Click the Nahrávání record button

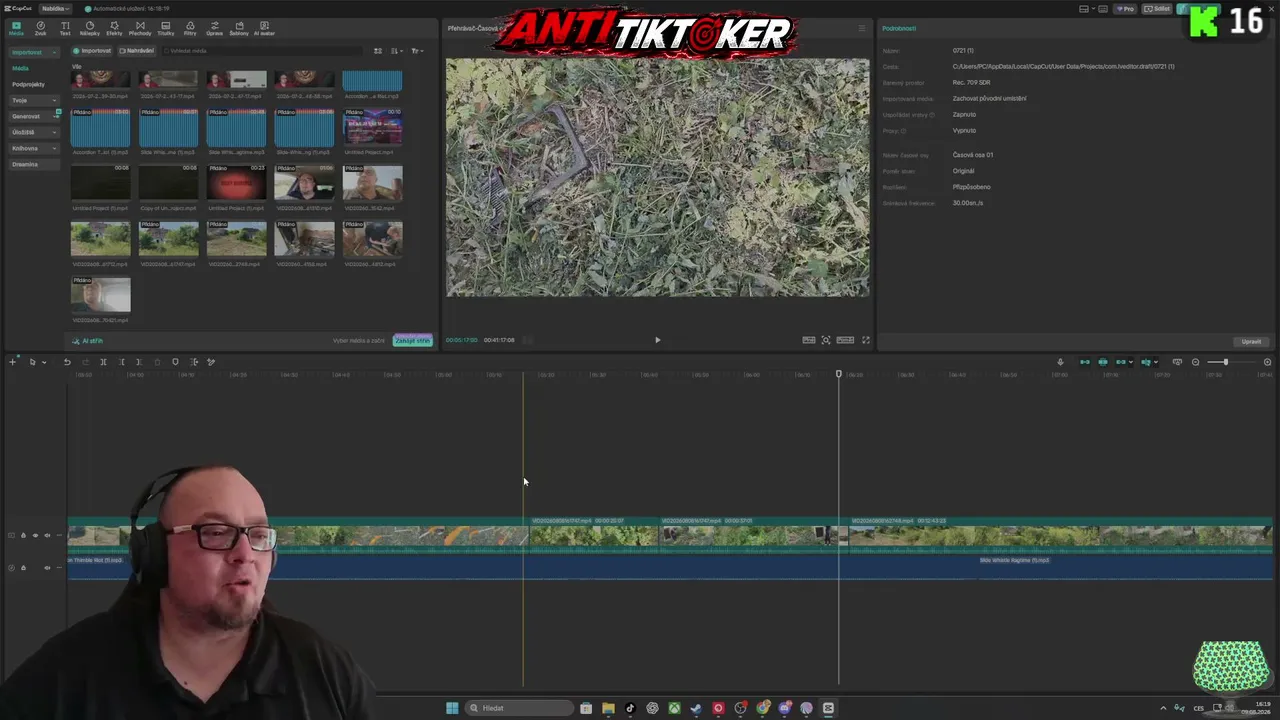(137, 51)
